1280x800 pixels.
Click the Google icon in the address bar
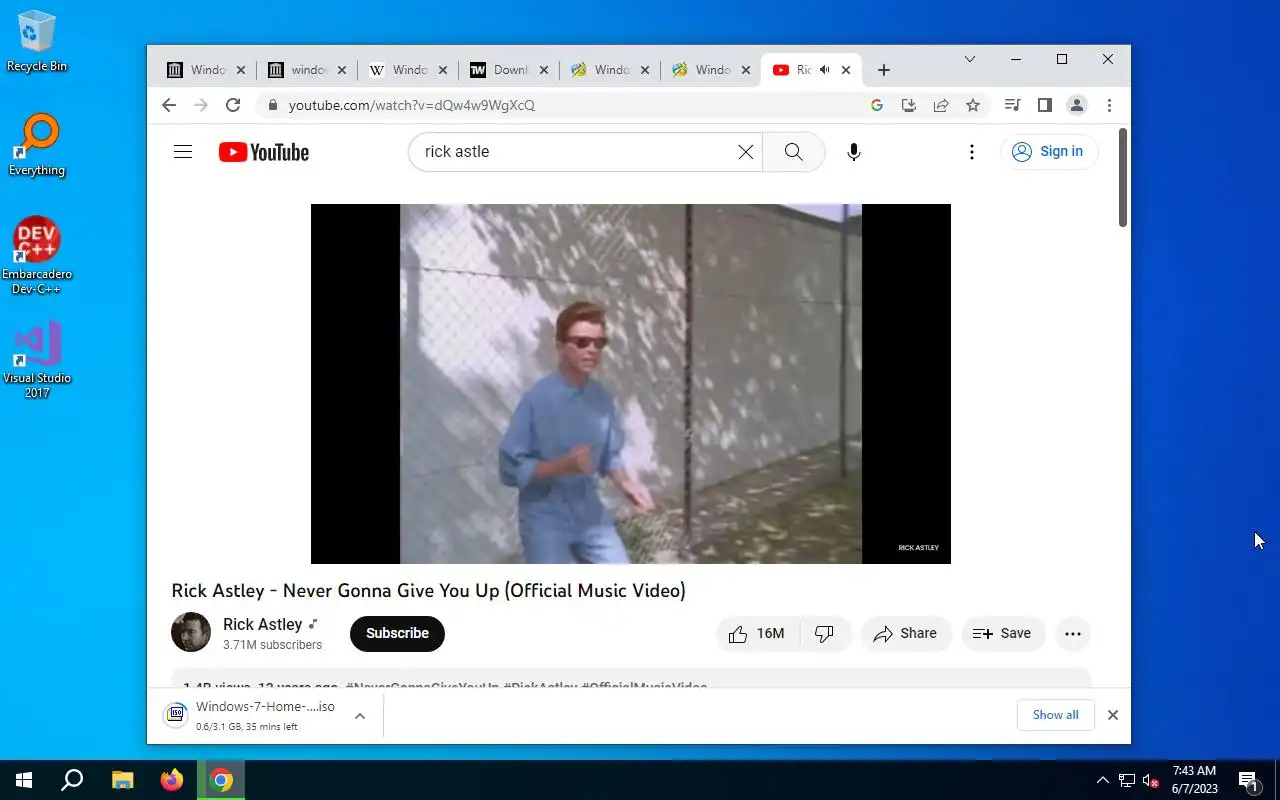pos(877,105)
